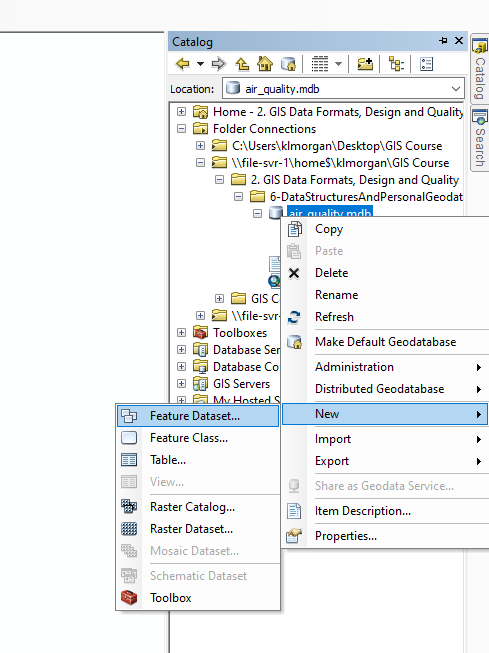This screenshot has width=489, height=653.
Task: Click the Back arrow in Catalog toolbar
Action: click(x=183, y=64)
